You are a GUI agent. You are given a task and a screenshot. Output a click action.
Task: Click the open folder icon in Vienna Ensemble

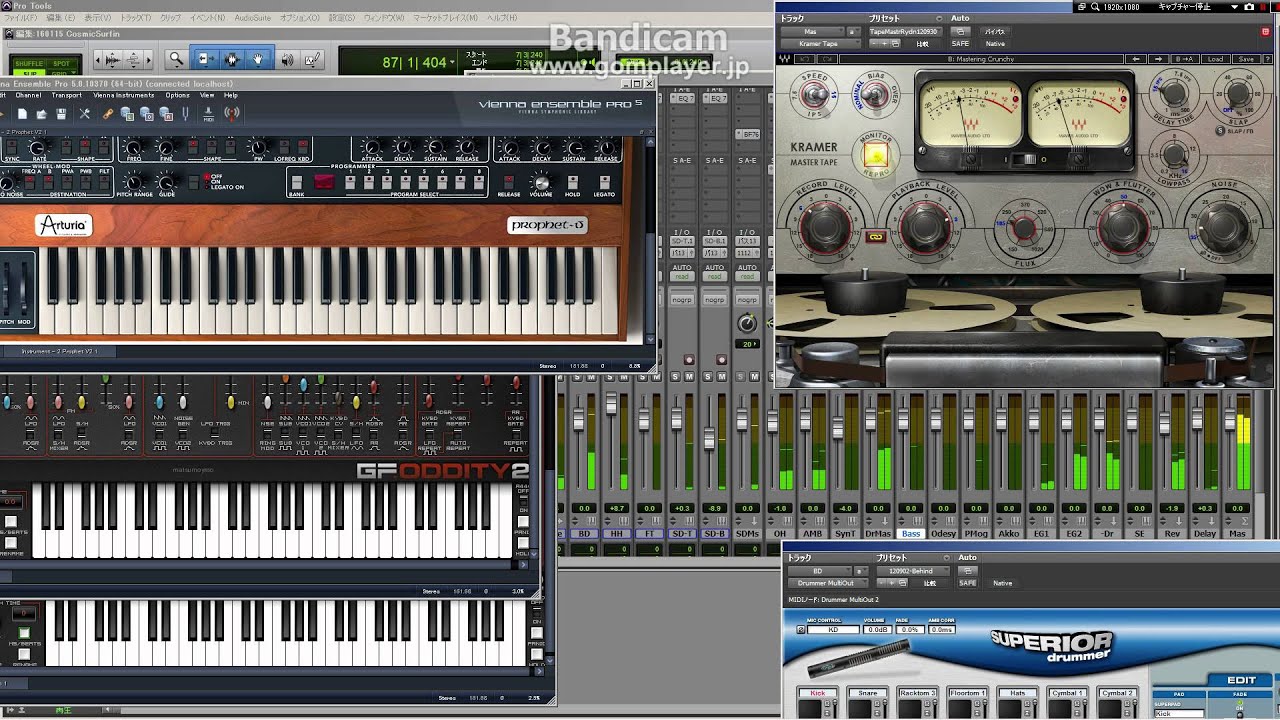click(41, 114)
